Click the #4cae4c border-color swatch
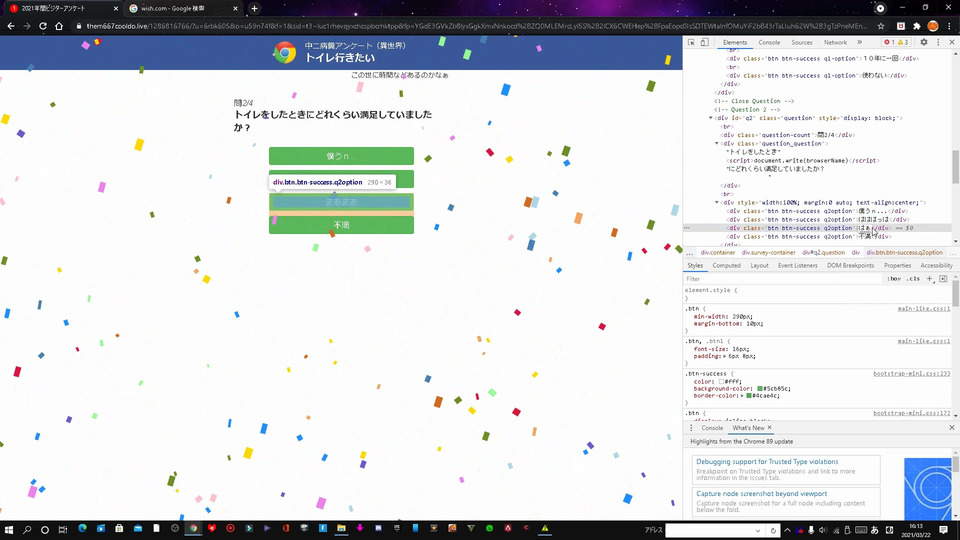 [749, 396]
